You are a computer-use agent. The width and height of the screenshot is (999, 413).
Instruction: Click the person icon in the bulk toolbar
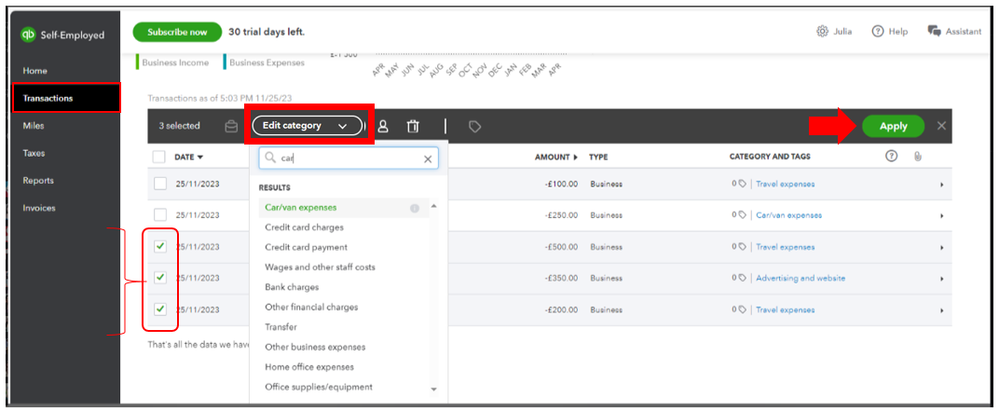tap(383, 126)
